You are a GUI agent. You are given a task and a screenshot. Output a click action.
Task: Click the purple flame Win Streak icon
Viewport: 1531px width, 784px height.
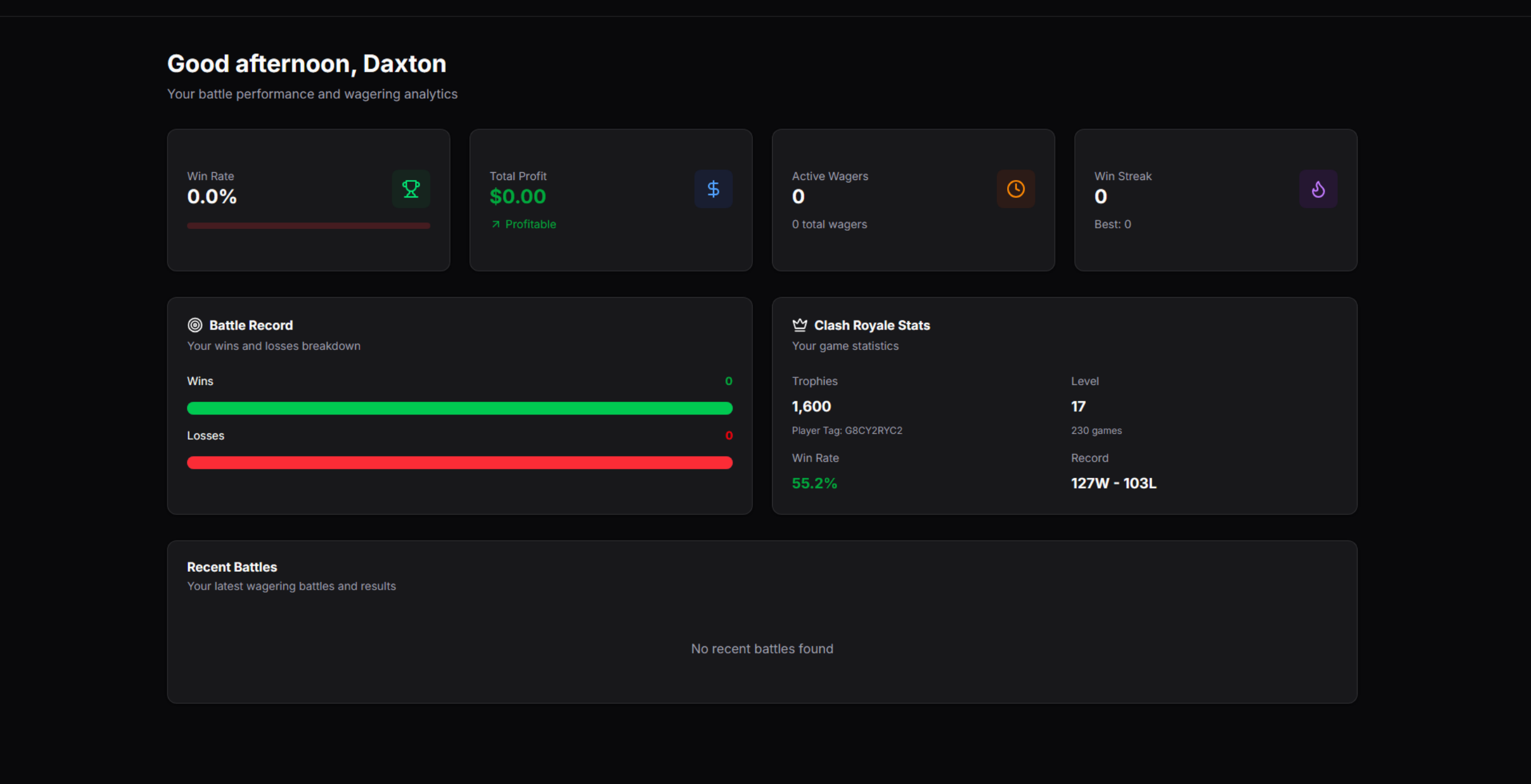(1318, 189)
